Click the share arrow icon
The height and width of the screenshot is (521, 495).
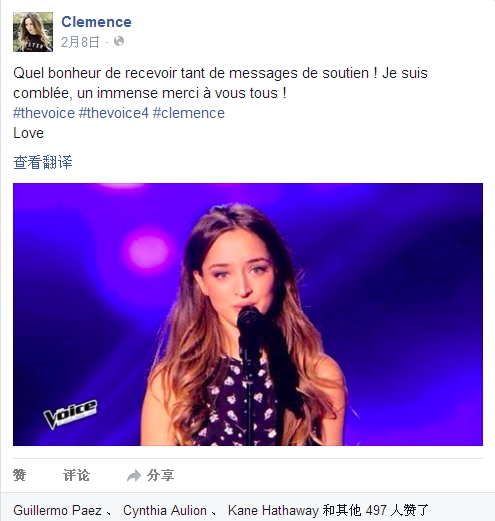[x=134, y=476]
